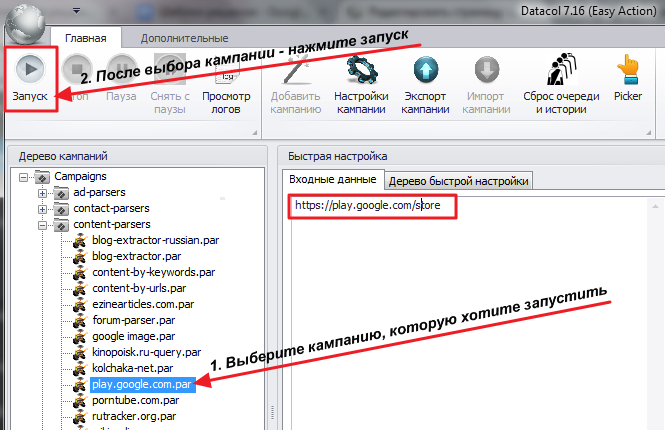
Task: Click the contact-parsers folder icon
Action: pos(61,209)
